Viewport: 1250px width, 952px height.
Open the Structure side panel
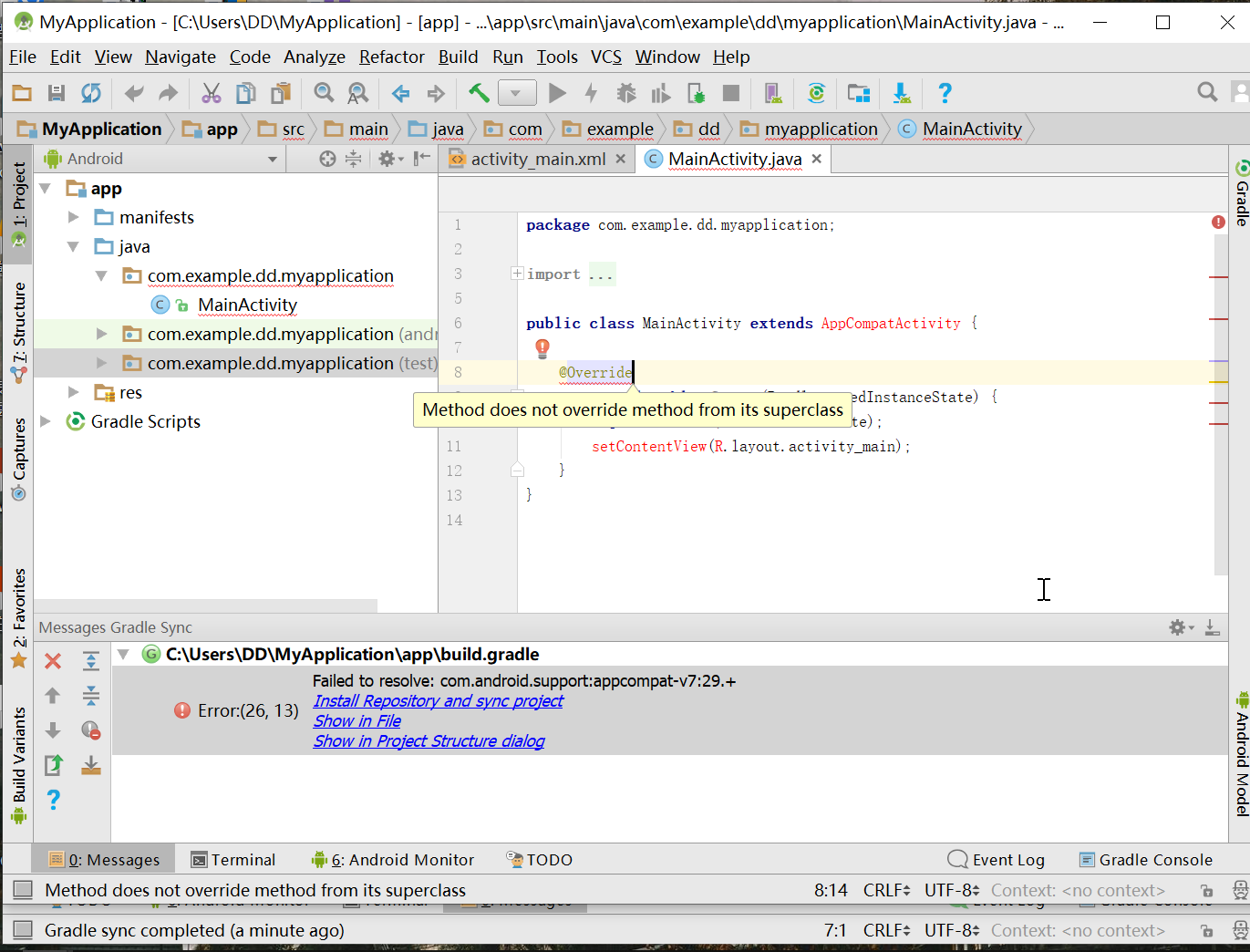tap(19, 332)
